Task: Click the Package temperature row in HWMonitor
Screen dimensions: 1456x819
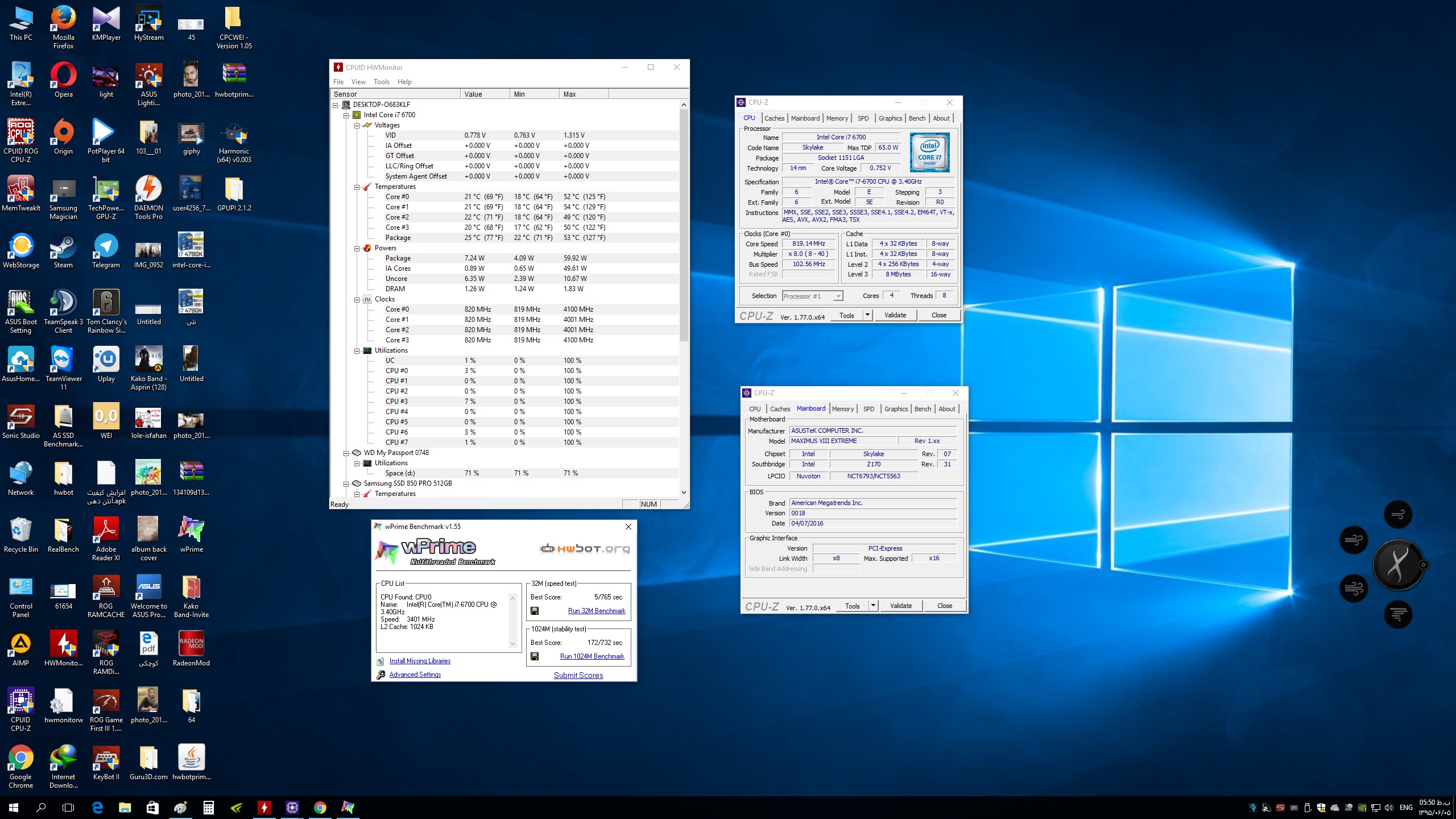Action: pyautogui.click(x=504, y=238)
